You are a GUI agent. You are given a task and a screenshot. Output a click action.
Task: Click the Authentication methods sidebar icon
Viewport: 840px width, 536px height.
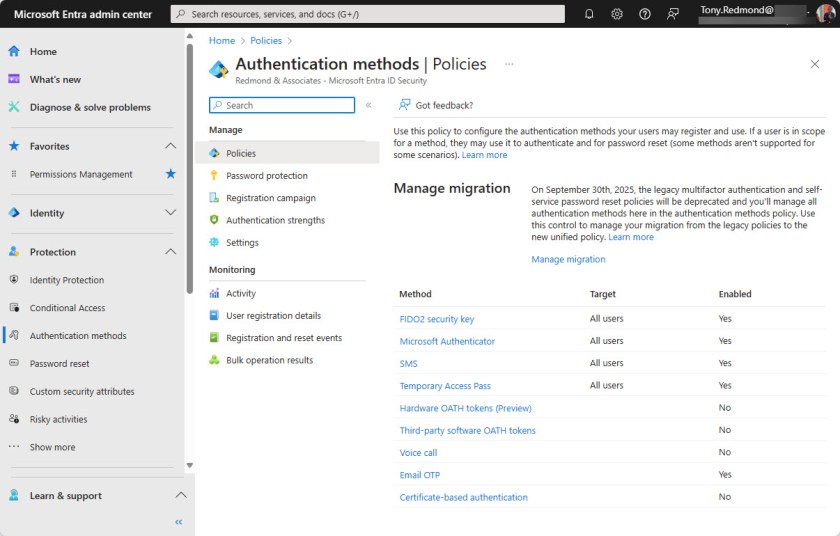[14, 335]
